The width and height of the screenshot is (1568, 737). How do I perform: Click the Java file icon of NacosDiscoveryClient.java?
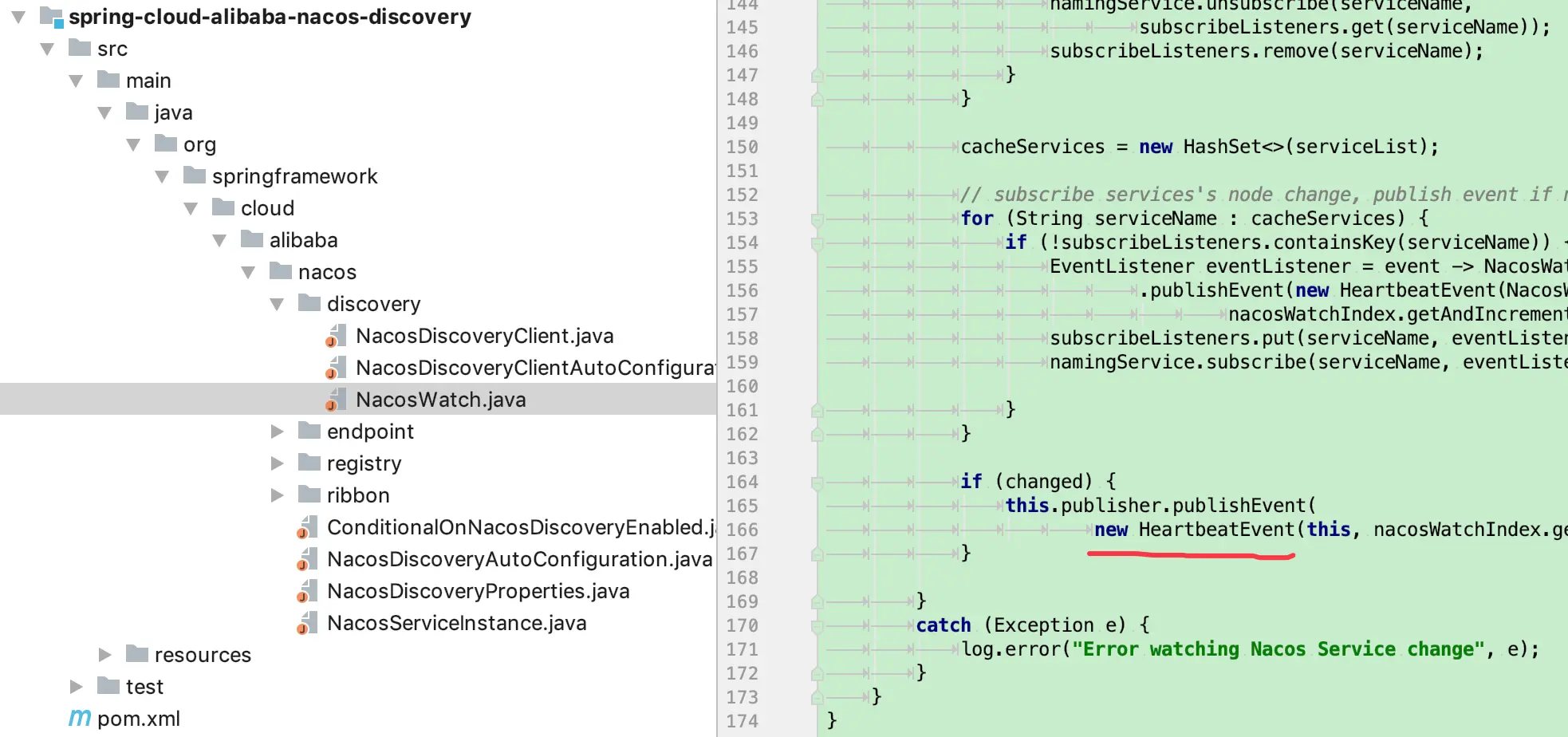(x=336, y=337)
